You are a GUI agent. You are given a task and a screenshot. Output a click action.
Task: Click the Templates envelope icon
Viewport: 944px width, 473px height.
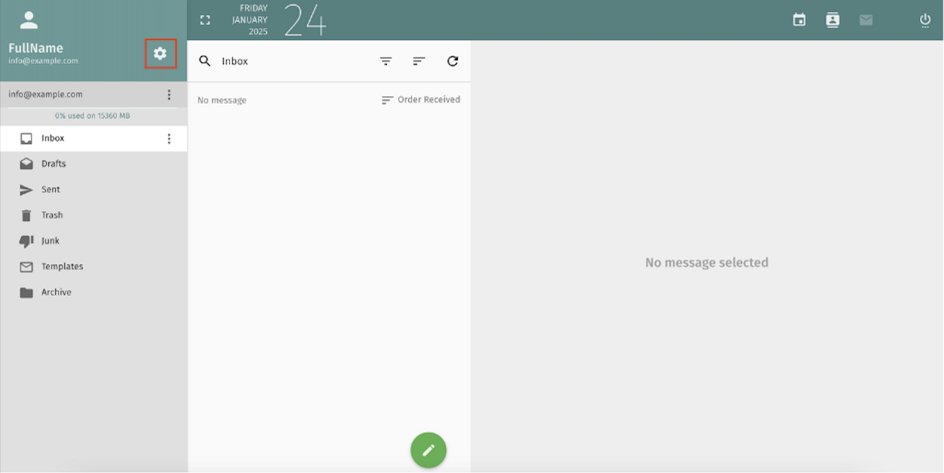pyautogui.click(x=26, y=267)
